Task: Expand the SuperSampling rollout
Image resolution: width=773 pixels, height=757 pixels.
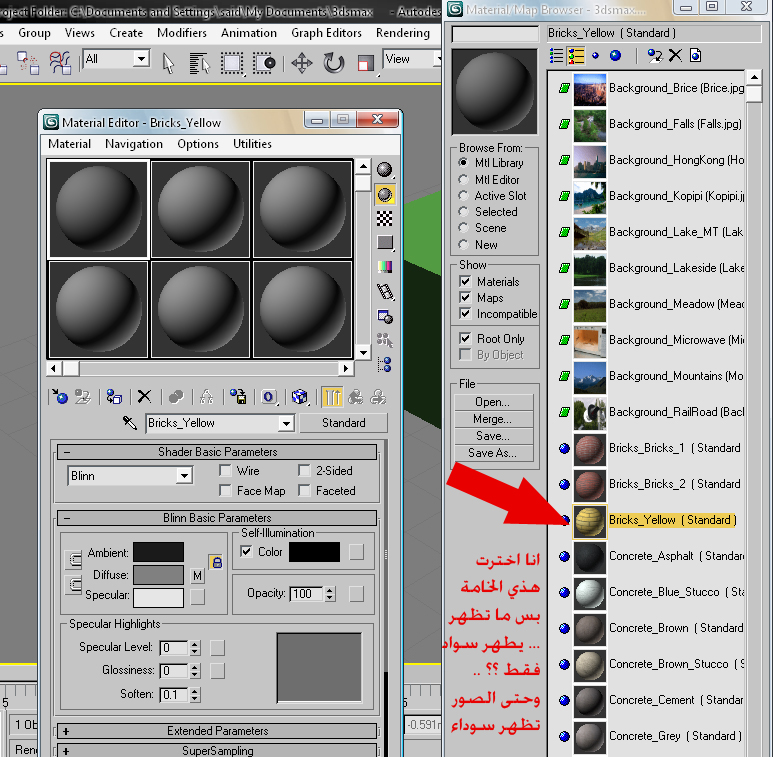Action: (217, 751)
